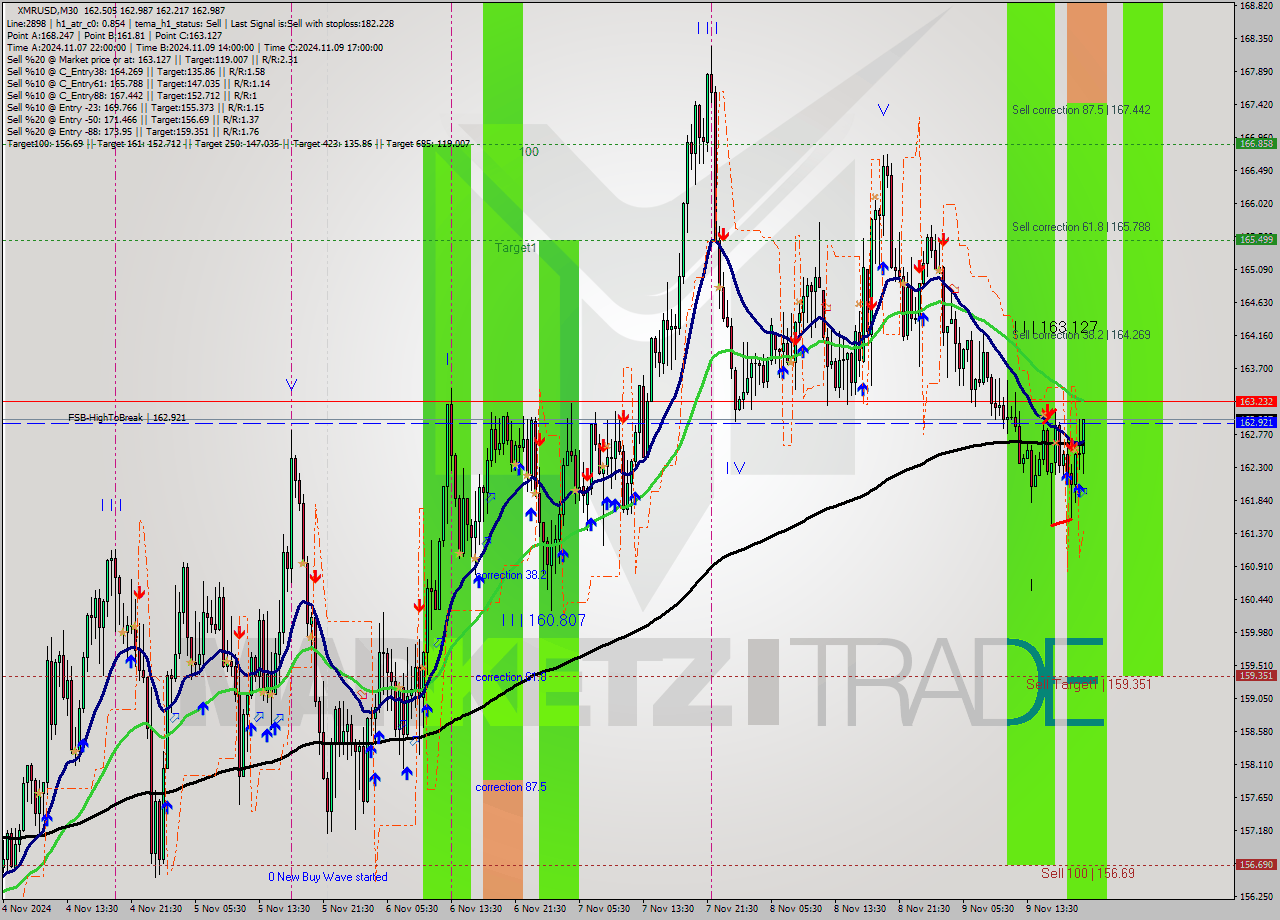The image size is (1280, 920).
Task: Click the 'Sell 100 | 156.69' label
Action: click(1088, 873)
